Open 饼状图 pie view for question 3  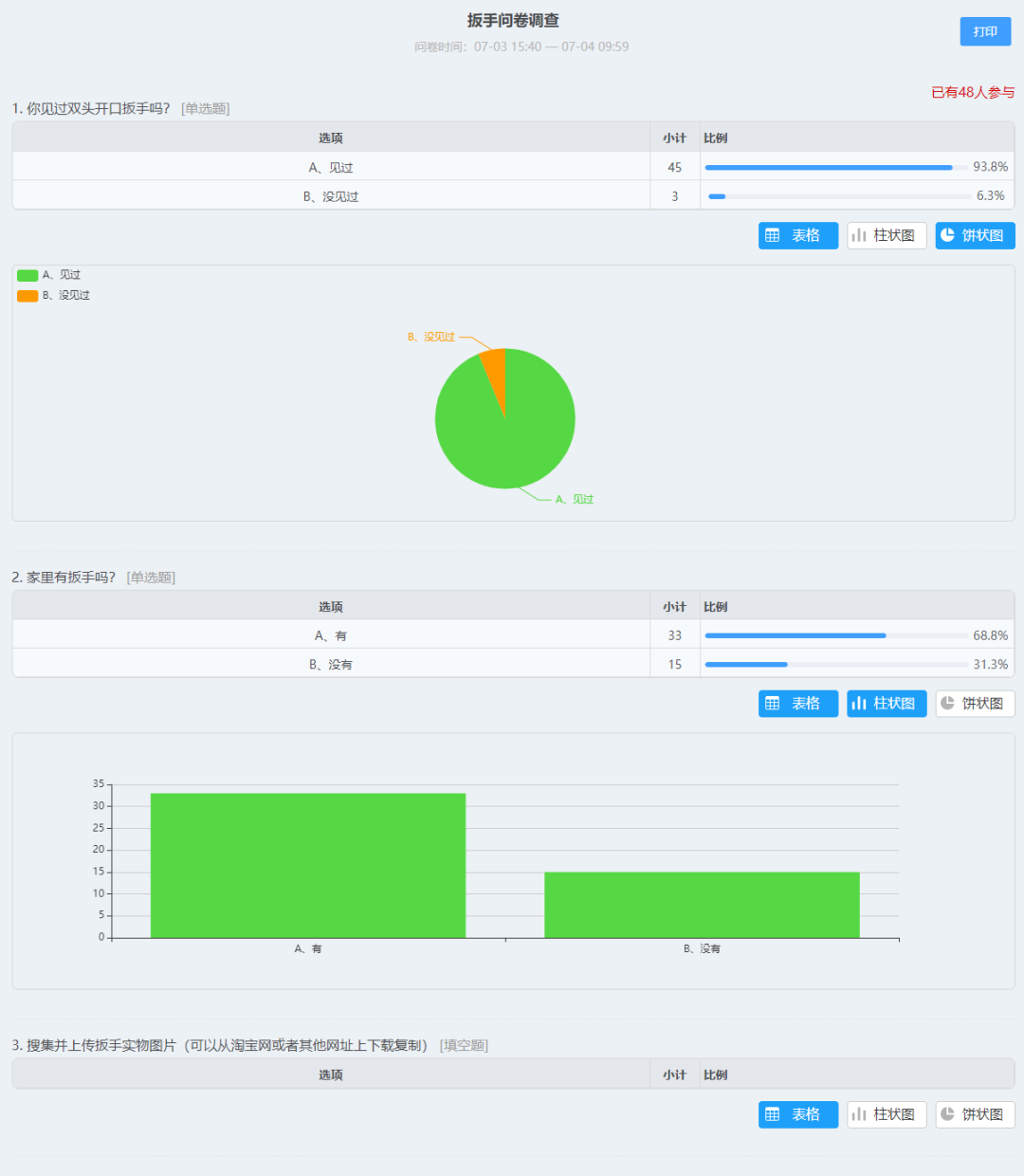[x=975, y=1114]
